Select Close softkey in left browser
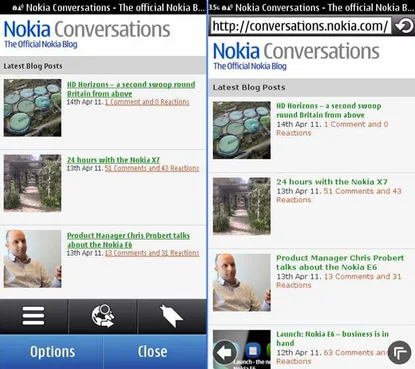The image size is (415, 369). (x=153, y=352)
